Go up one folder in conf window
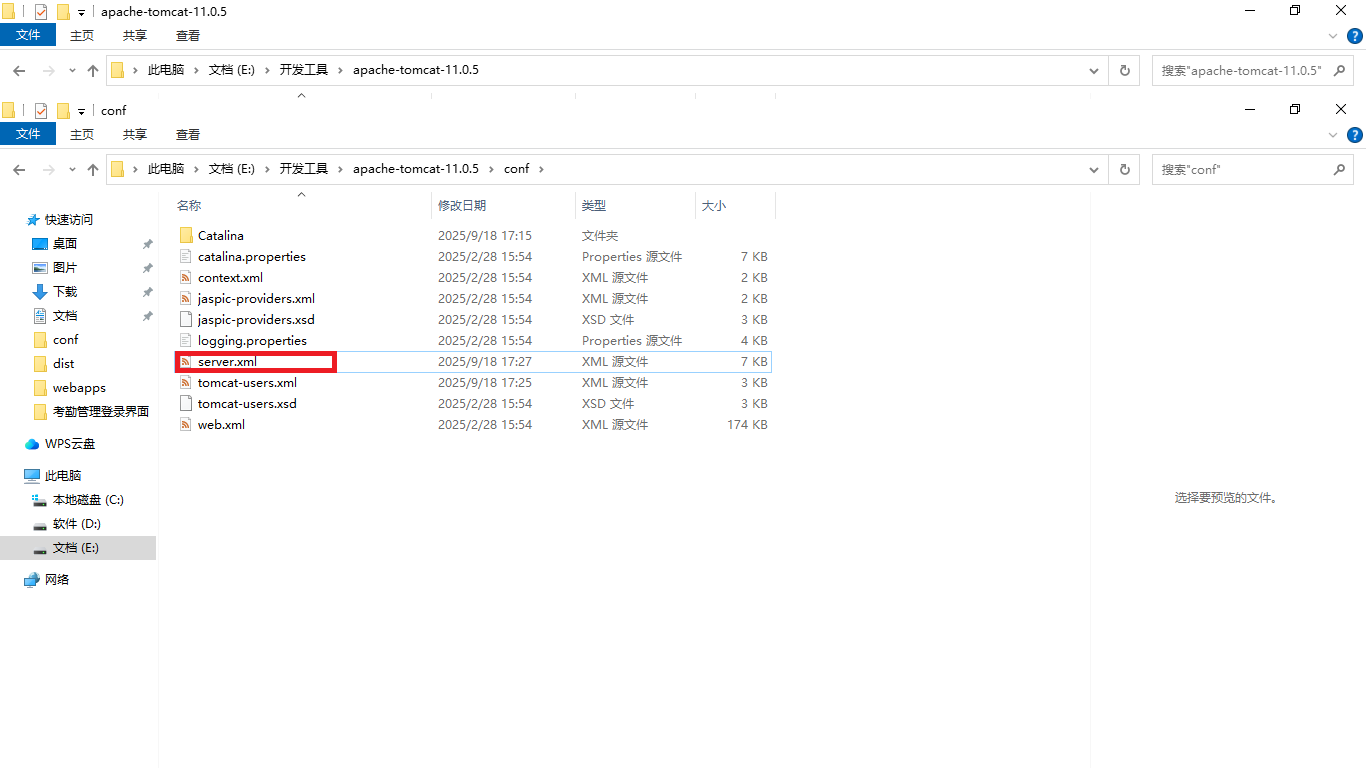Image resolution: width=1366 pixels, height=768 pixels. (x=93, y=170)
